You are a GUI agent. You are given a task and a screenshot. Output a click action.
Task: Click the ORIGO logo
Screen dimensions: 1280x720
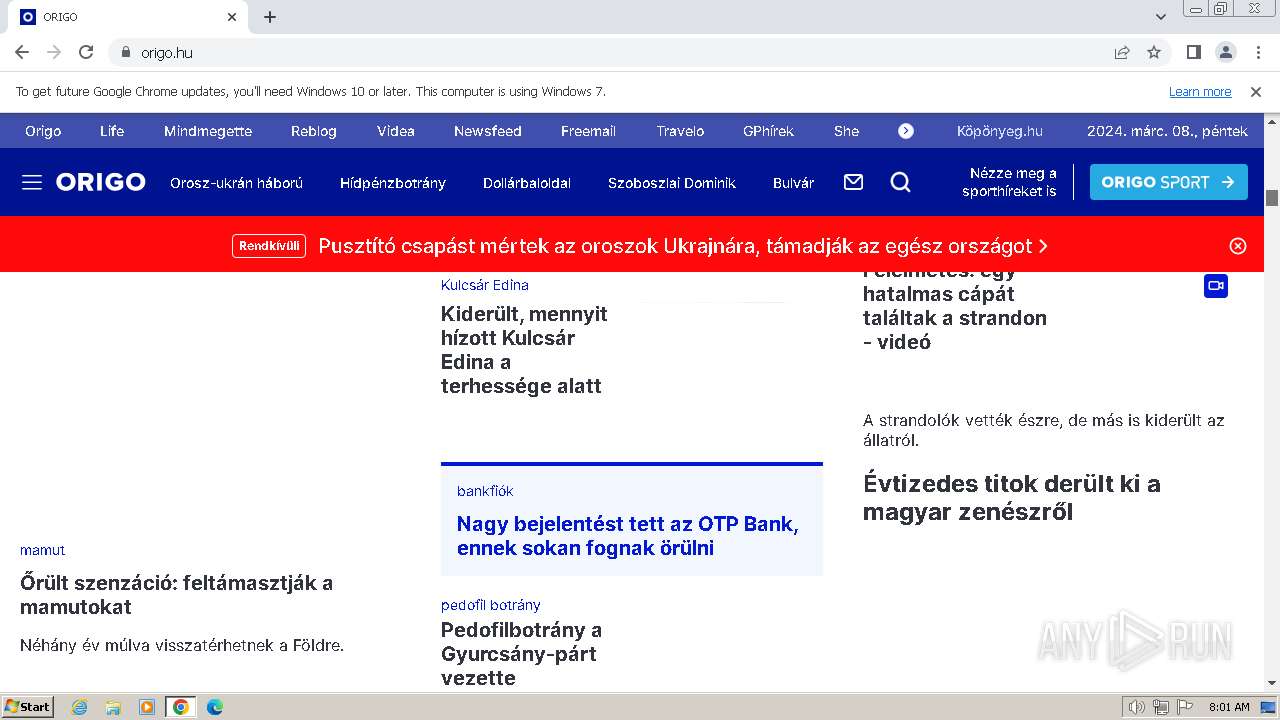point(101,182)
